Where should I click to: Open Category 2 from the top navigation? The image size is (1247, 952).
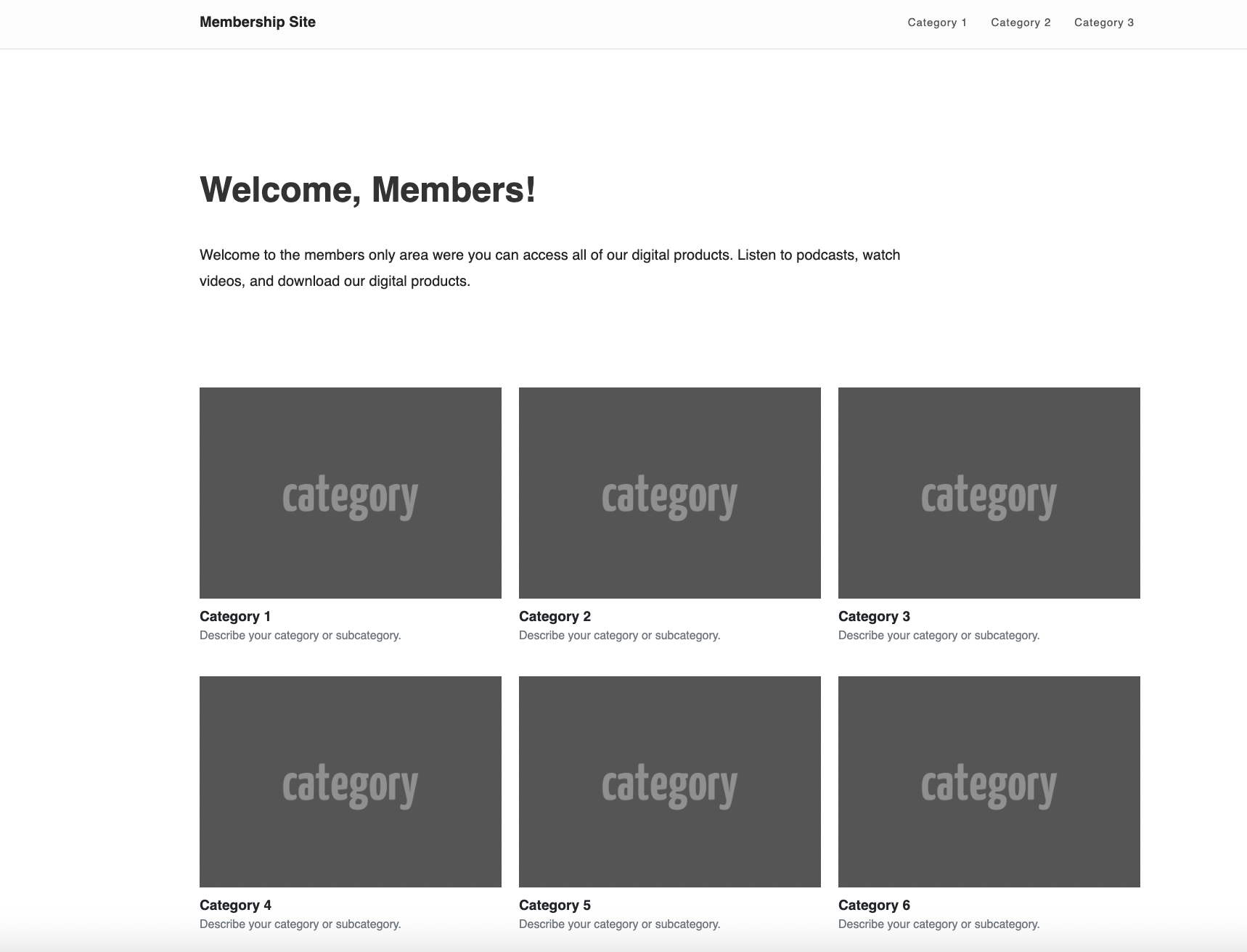point(1021,22)
